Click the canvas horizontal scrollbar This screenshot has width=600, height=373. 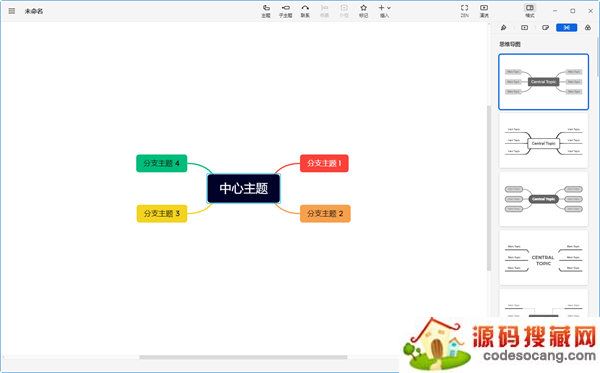(243, 357)
